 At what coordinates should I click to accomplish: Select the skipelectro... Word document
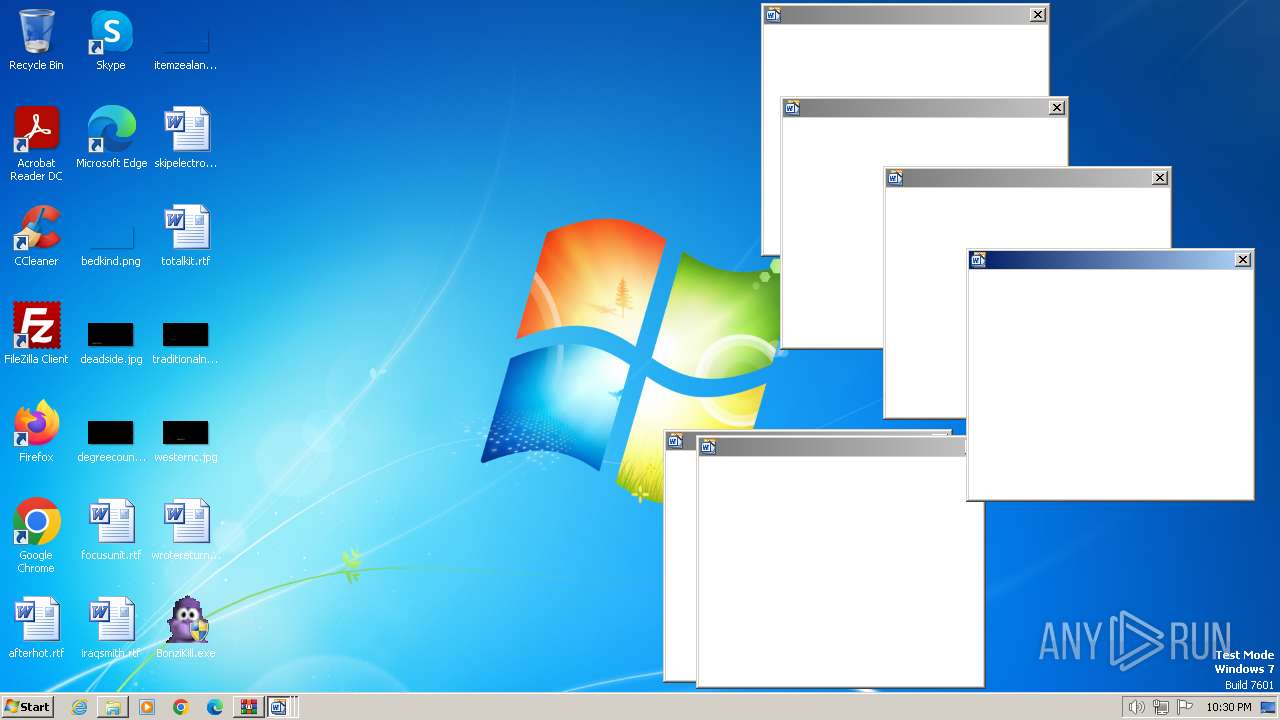point(185,137)
